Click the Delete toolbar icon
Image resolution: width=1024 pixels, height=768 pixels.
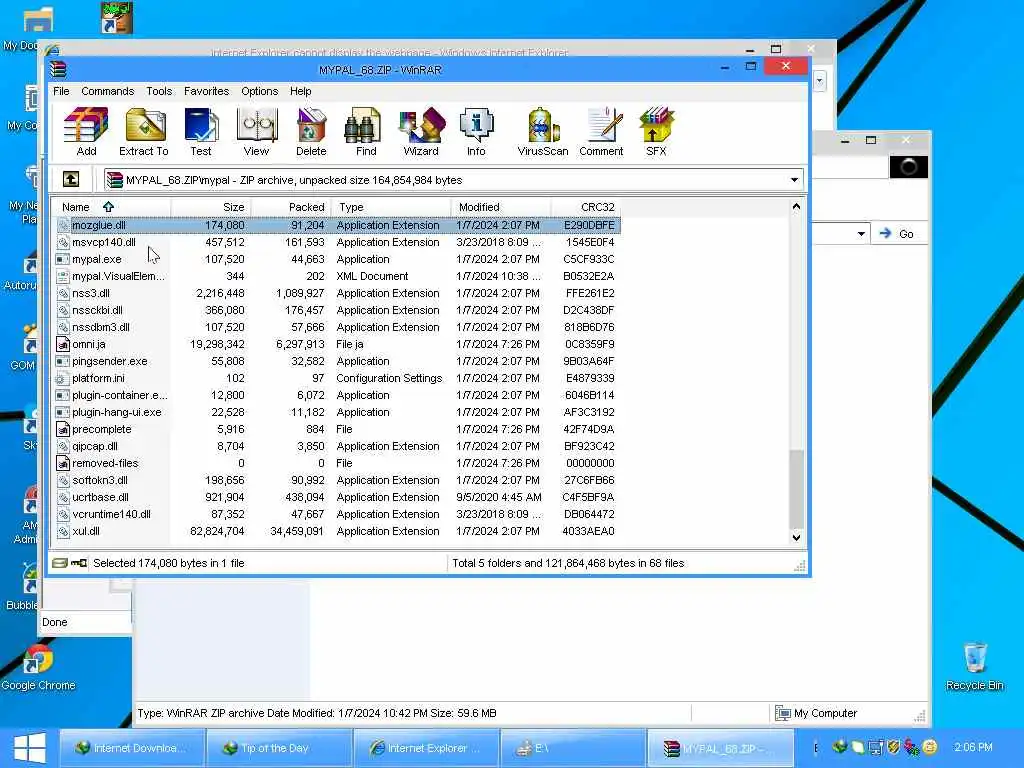point(311,132)
